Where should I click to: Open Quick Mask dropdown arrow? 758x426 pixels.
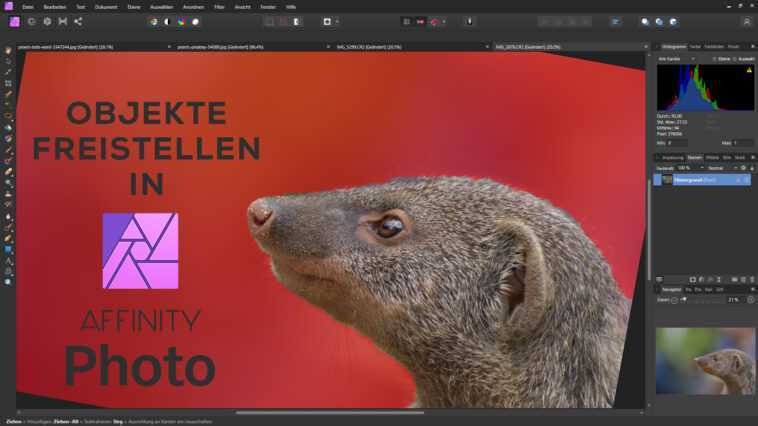[337, 22]
